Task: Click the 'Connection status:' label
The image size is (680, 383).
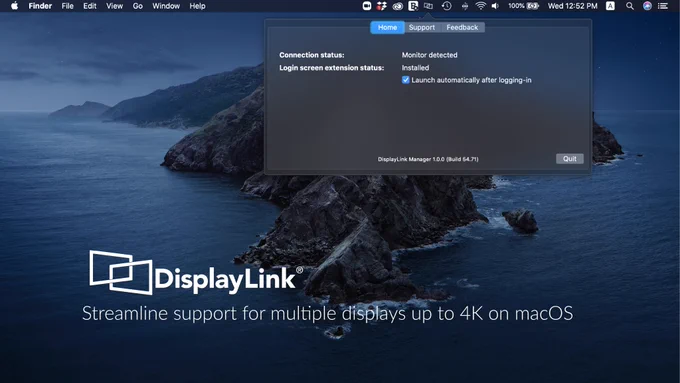Action: click(x=312, y=55)
